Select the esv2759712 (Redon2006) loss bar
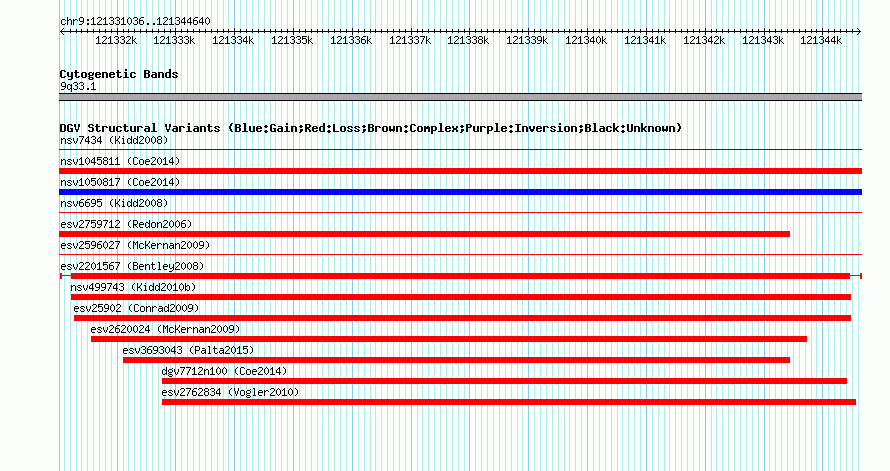Image resolution: width=890 pixels, height=471 pixels. (425, 234)
